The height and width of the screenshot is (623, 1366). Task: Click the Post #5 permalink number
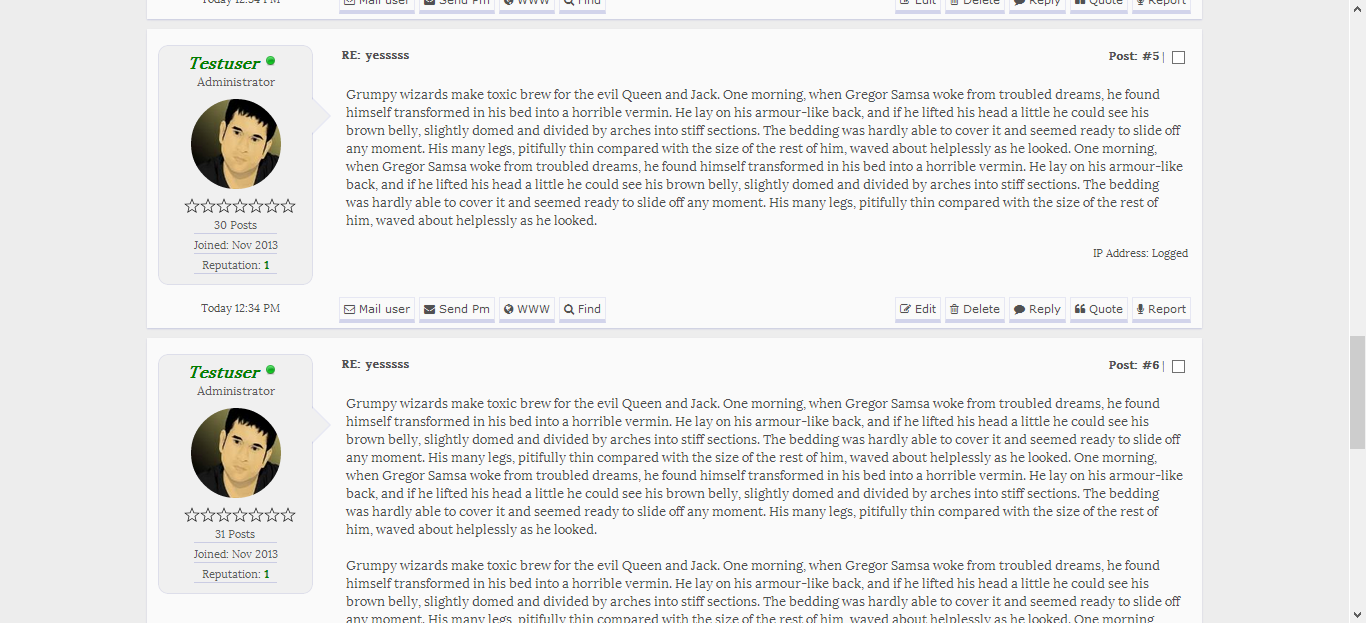point(1150,57)
